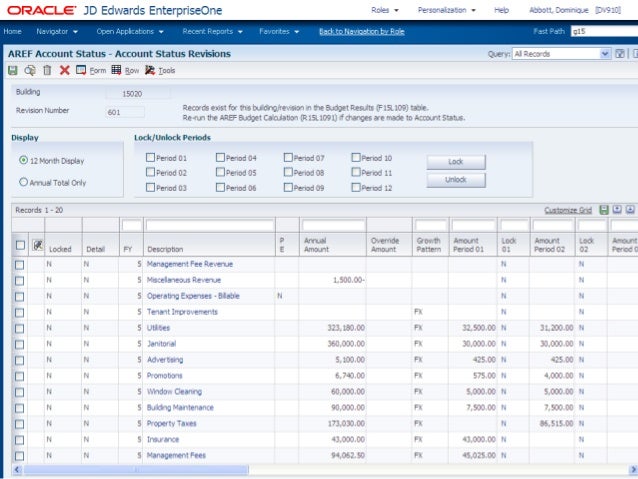Click the Building field value 15020

click(138, 94)
